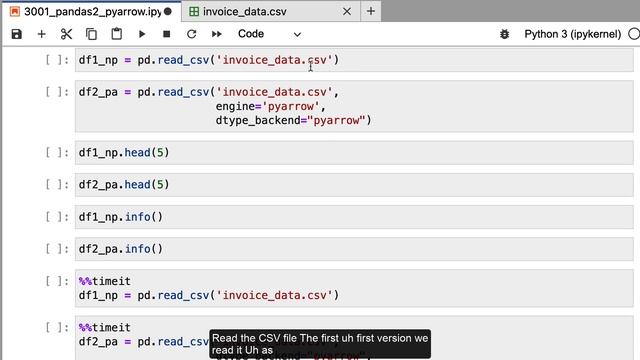
Task: Restart the kernel and run all cells
Action: (x=217, y=34)
